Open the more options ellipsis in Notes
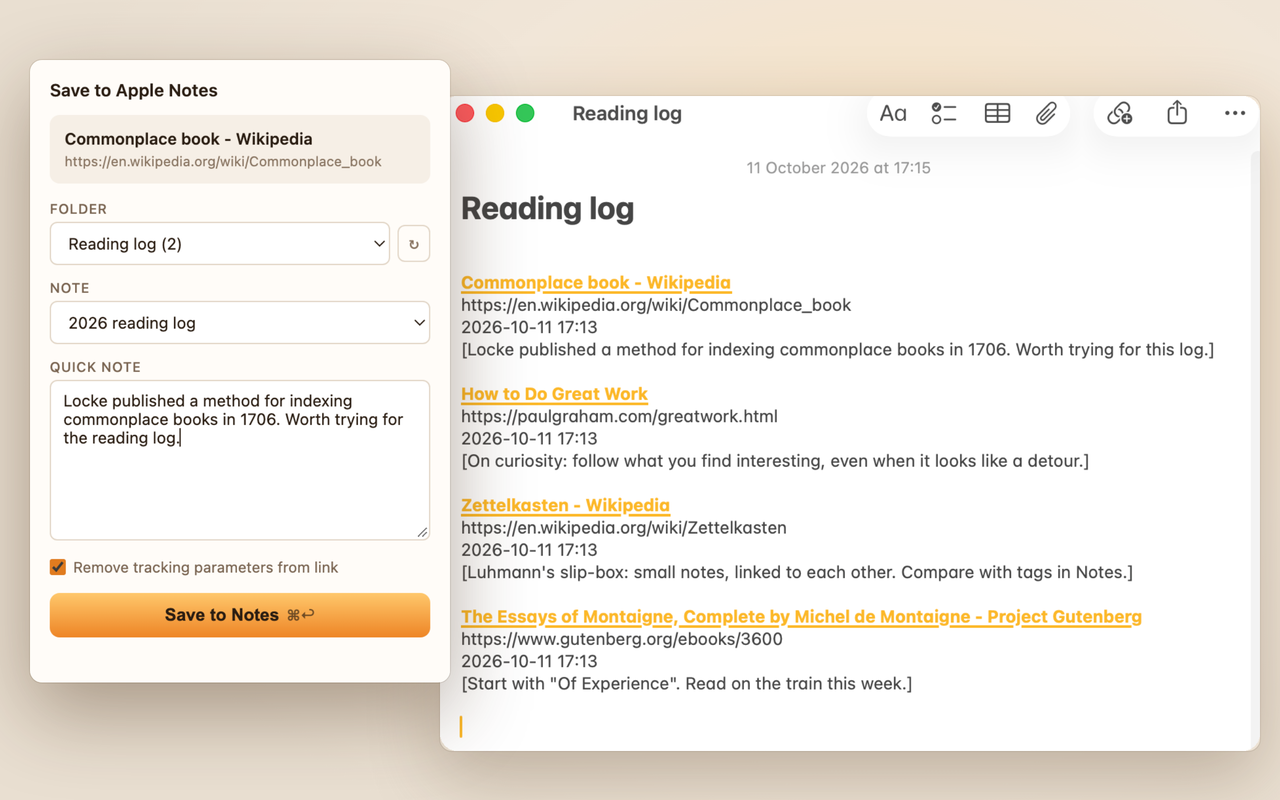This screenshot has width=1280, height=800. [1235, 113]
